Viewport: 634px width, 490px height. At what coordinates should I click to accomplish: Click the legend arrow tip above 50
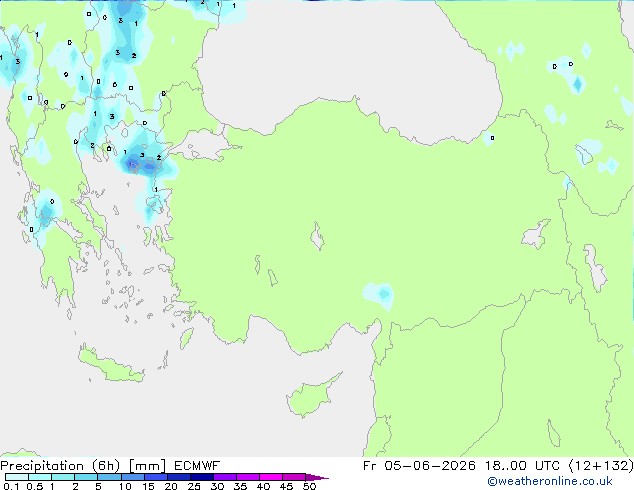tap(317, 477)
